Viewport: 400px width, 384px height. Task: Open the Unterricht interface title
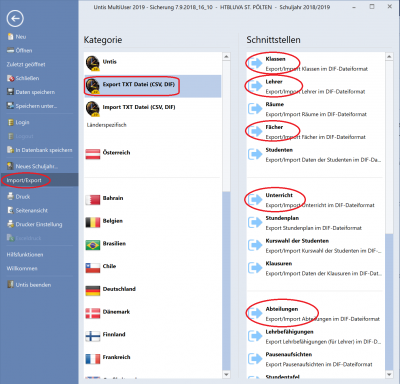click(279, 195)
